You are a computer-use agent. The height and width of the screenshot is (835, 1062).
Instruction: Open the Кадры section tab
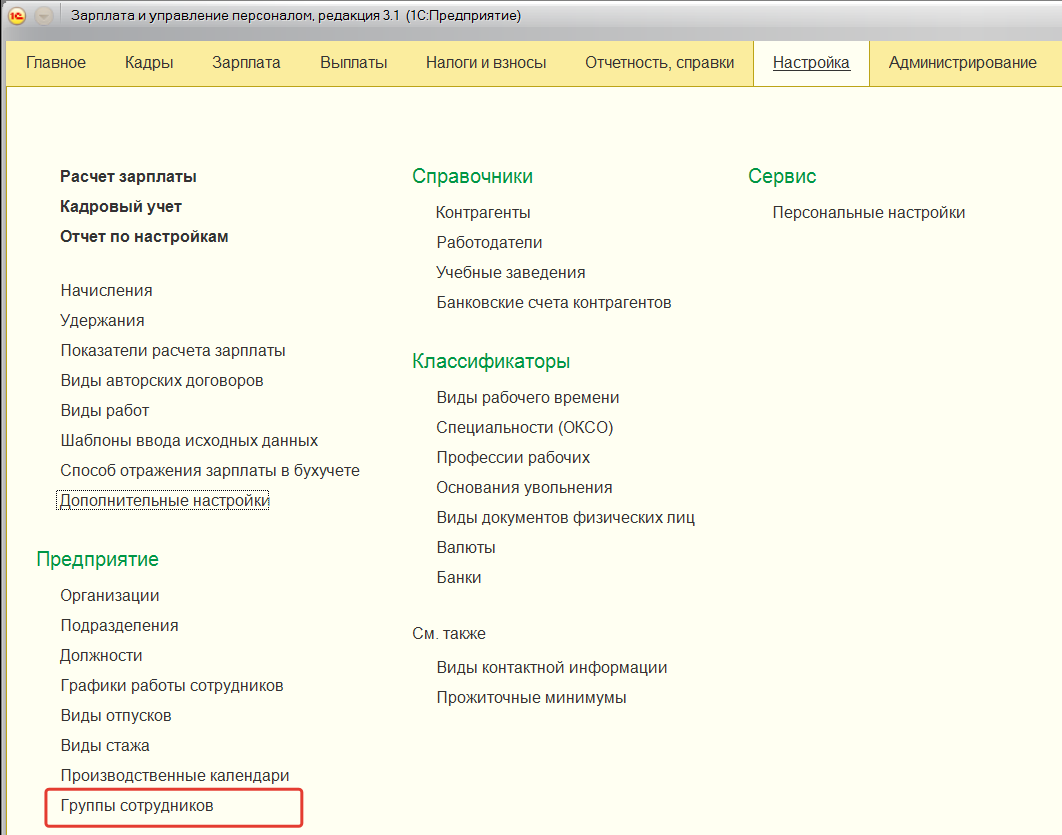tap(149, 62)
